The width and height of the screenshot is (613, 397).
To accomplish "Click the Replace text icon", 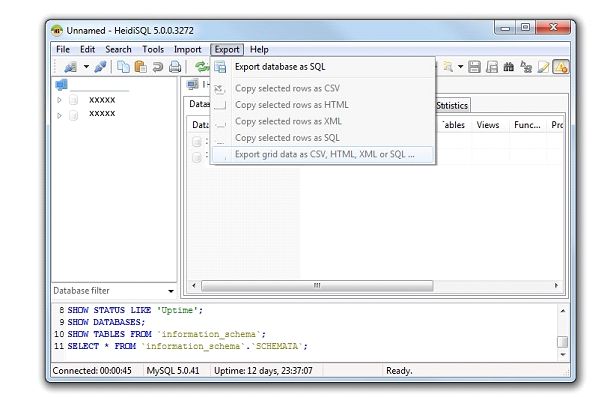I will (526, 67).
